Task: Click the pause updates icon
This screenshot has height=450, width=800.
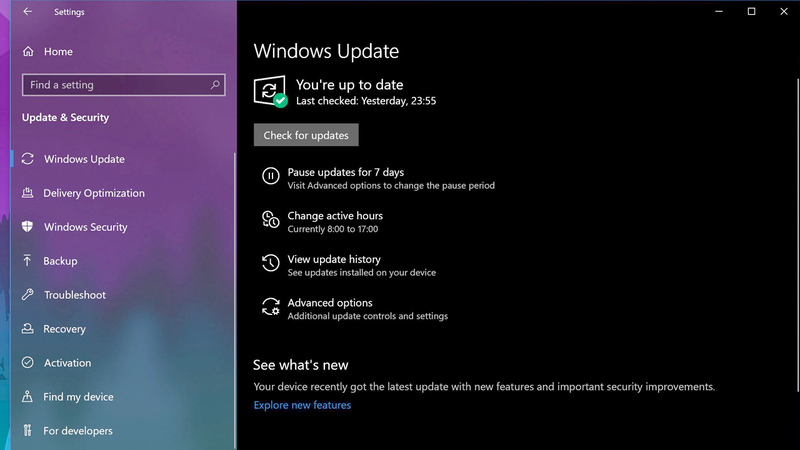Action: click(270, 177)
